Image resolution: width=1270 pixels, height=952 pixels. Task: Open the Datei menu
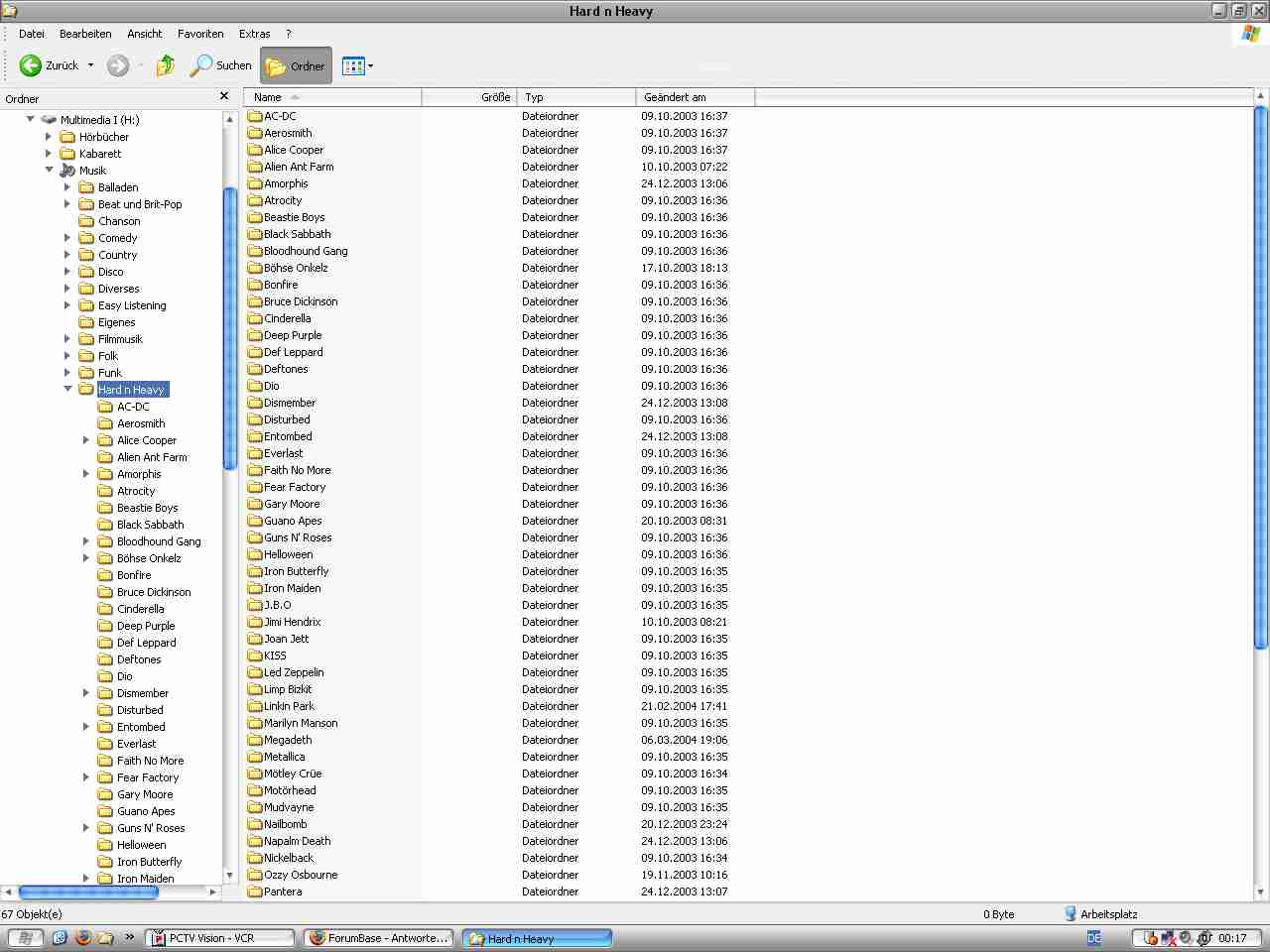tap(32, 34)
